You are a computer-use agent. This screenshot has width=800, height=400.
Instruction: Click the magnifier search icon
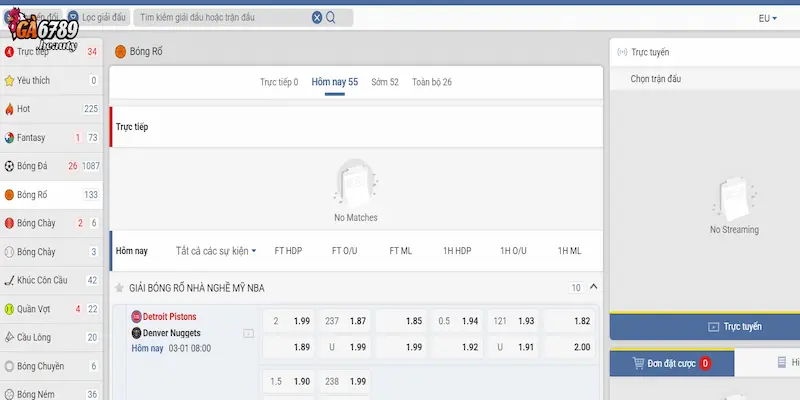[331, 18]
